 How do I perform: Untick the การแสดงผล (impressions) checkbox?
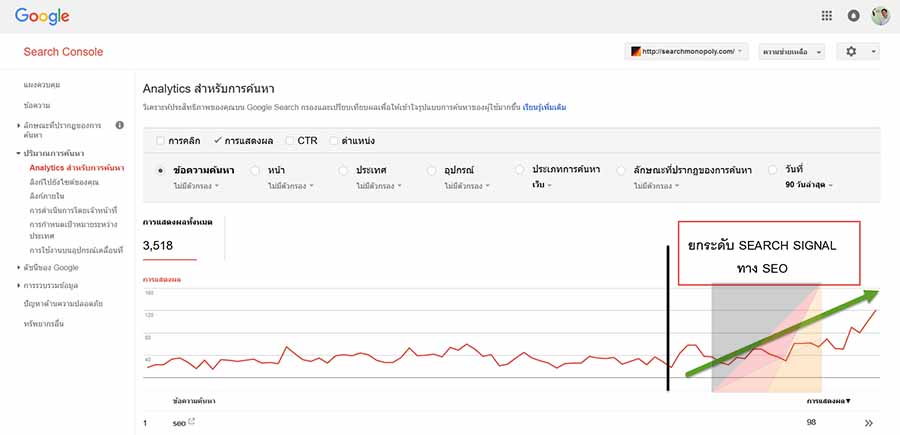(x=217, y=141)
